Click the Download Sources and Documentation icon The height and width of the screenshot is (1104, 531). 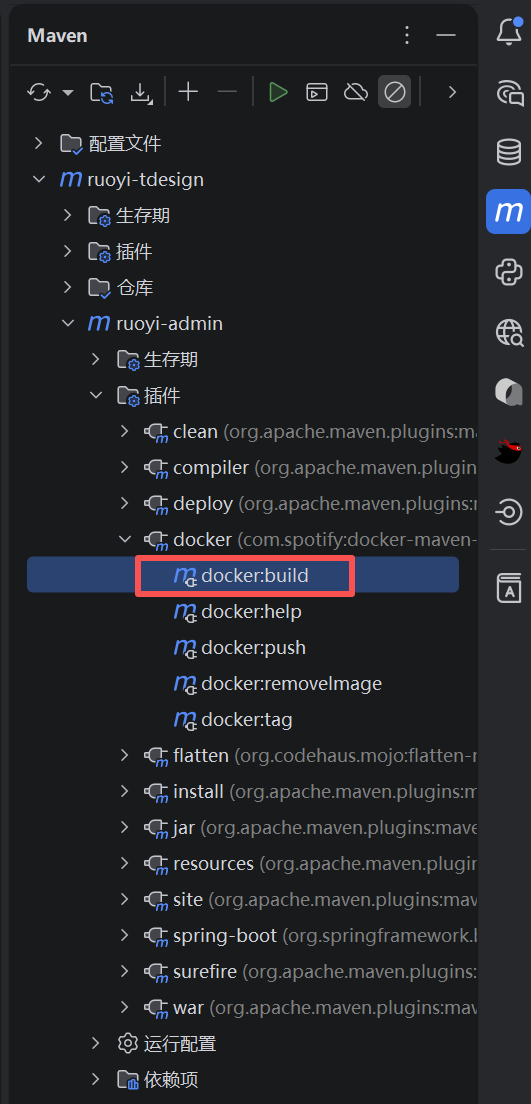[142, 93]
